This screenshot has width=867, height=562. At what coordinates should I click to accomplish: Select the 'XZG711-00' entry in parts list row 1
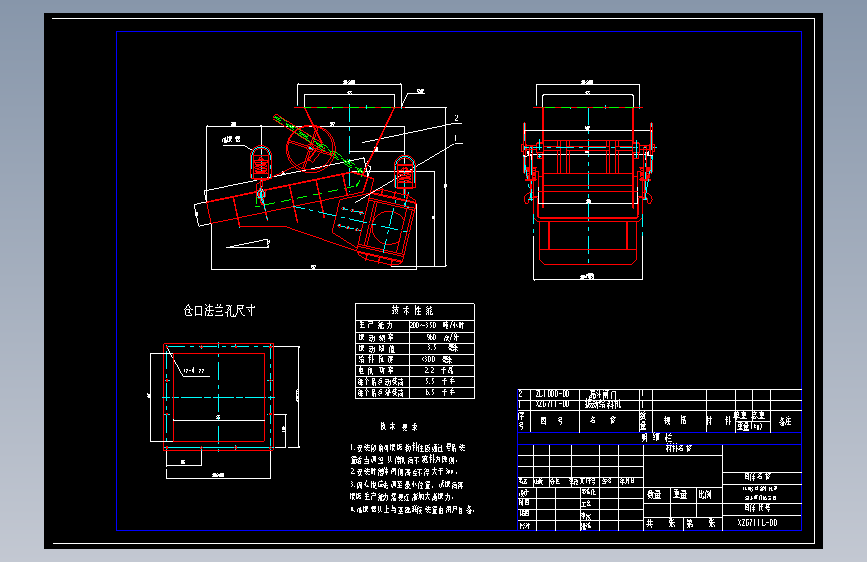(x=552, y=404)
